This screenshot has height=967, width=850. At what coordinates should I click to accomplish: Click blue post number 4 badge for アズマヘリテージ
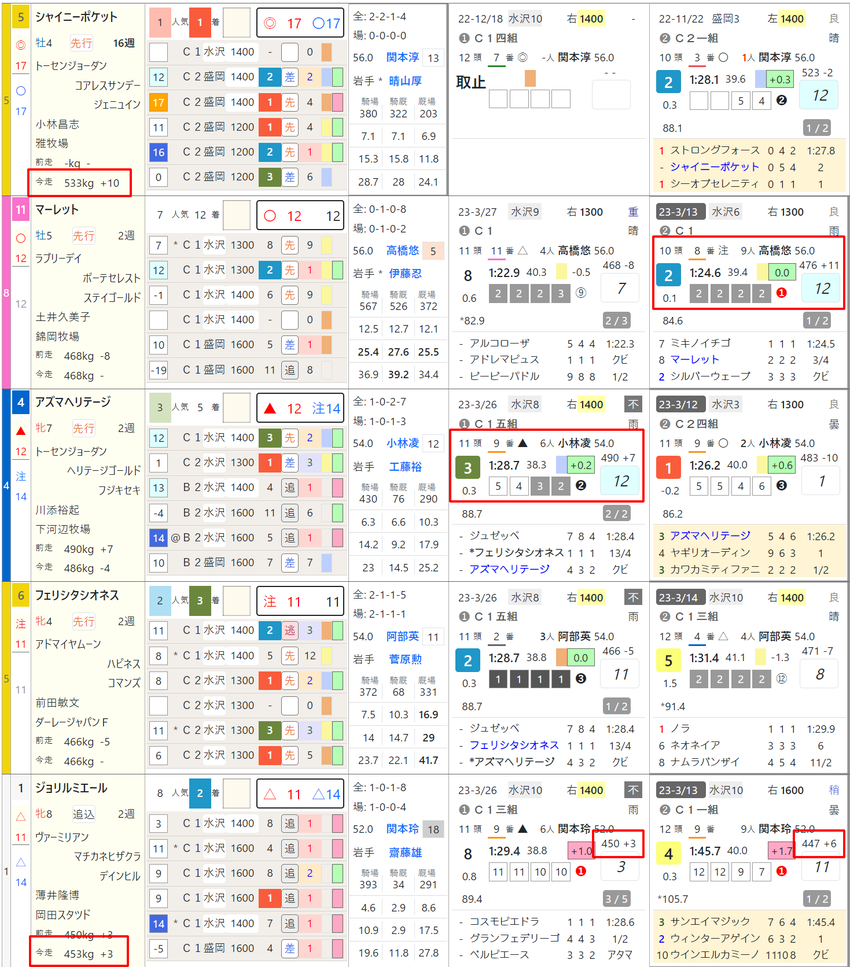(x=20, y=403)
